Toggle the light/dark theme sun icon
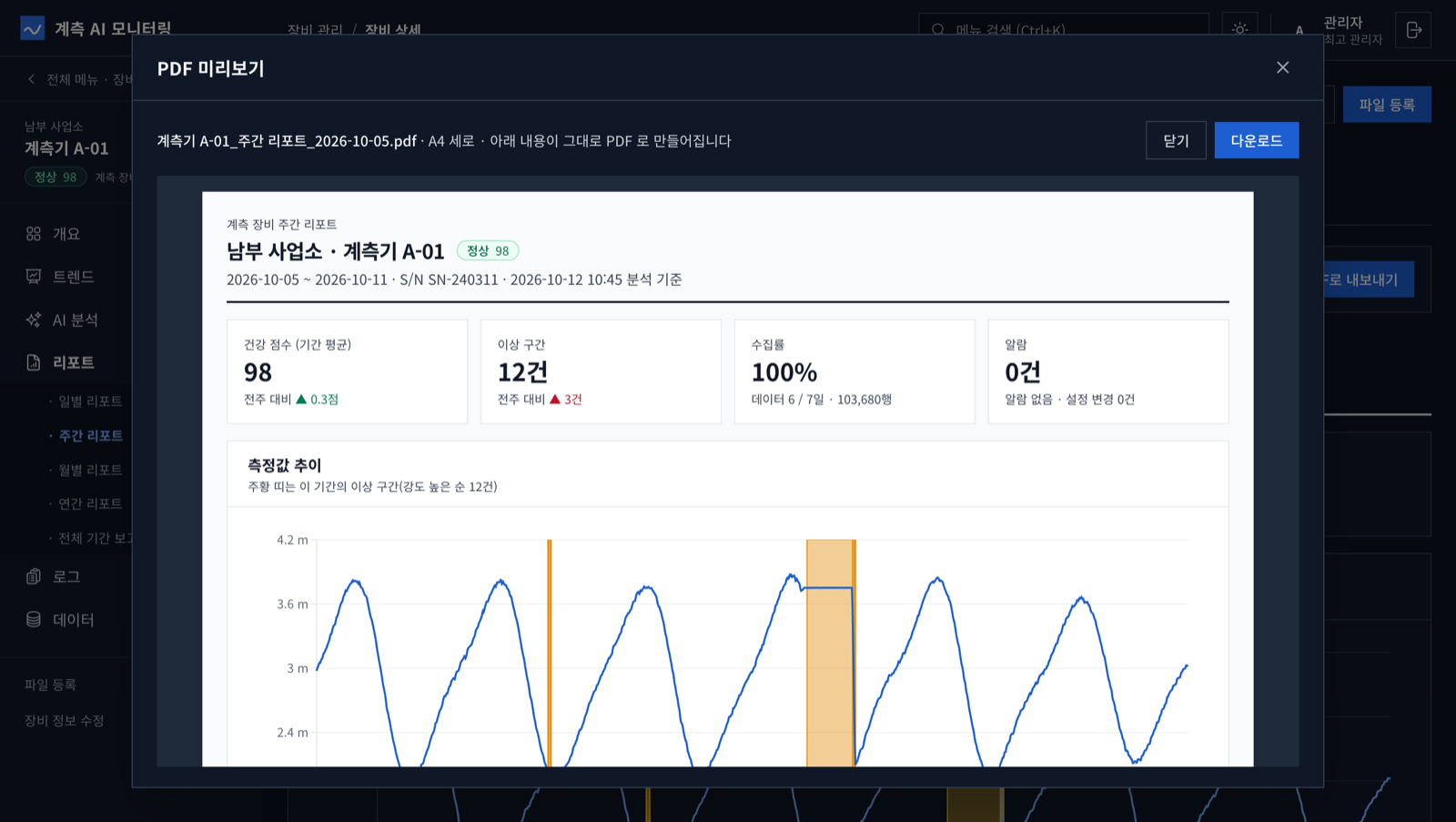The height and width of the screenshot is (822, 1456). point(1239,30)
